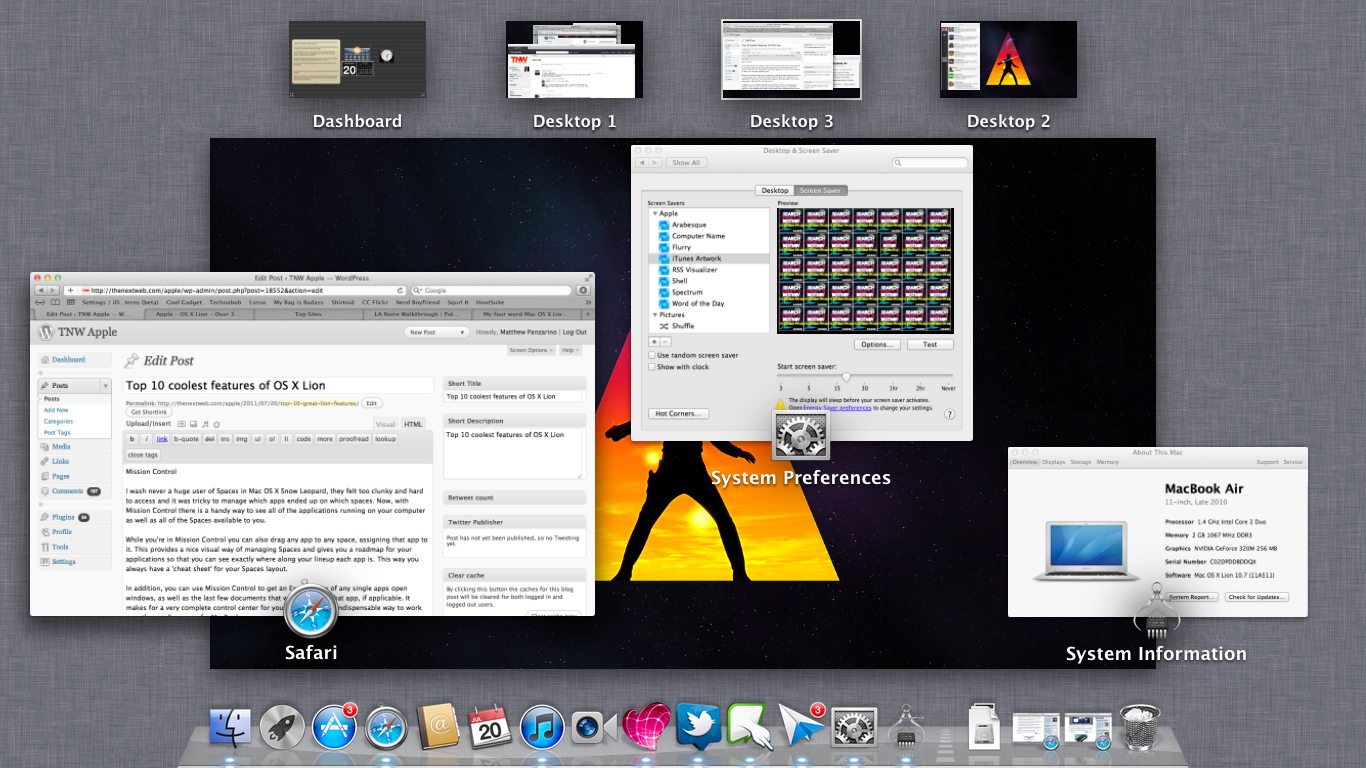This screenshot has height=768, width=1366.
Task: Click the large Safari compass badge under the WordPress window
Action: (x=310, y=608)
